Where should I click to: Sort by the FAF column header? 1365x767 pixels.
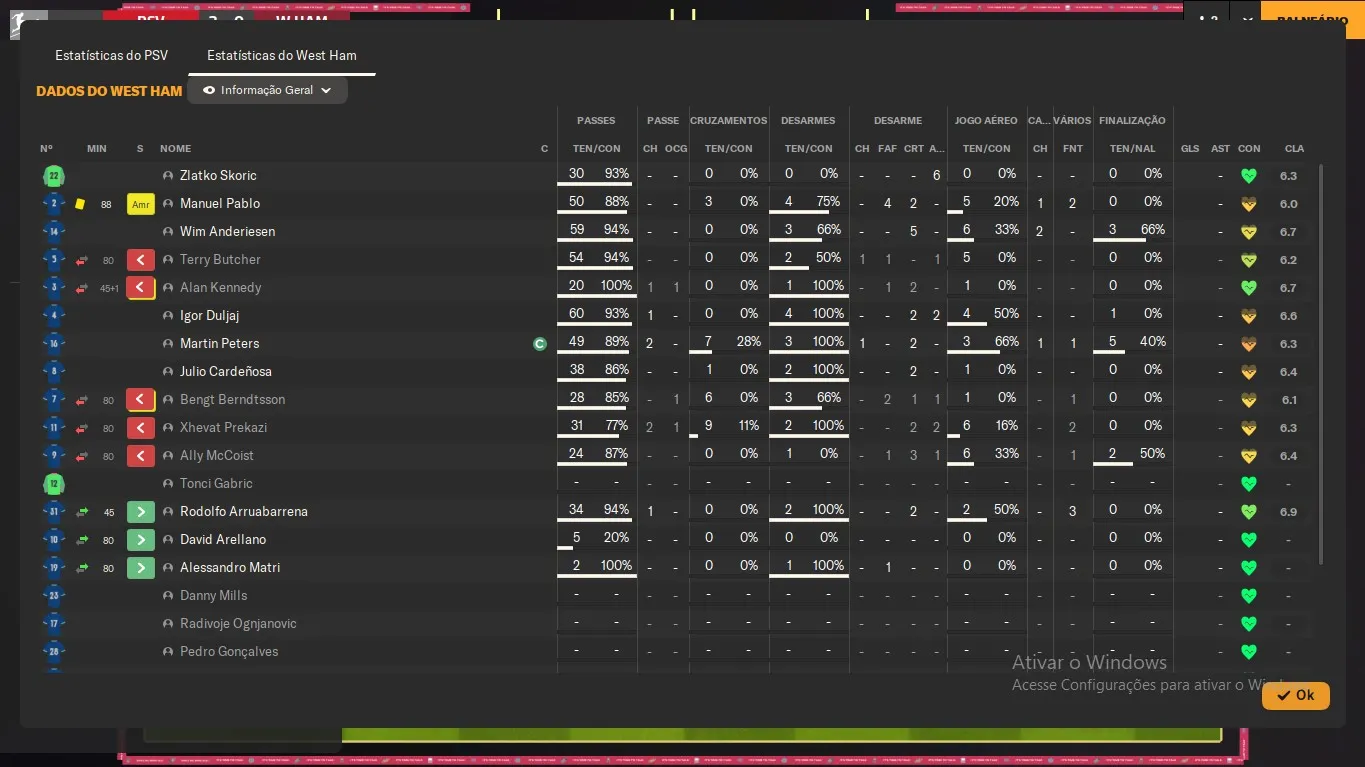pos(887,149)
